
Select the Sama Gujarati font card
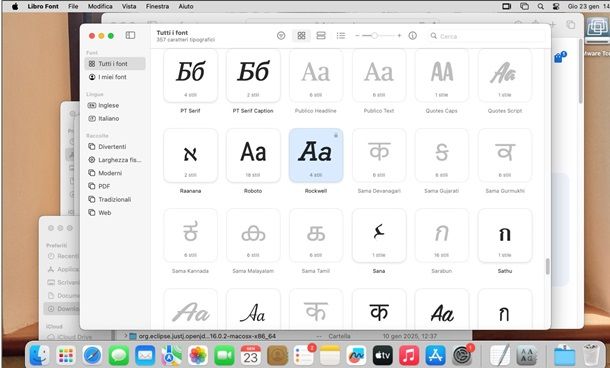442,156
